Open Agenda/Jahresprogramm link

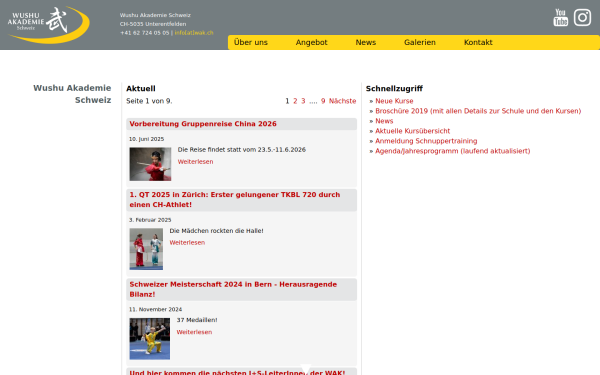pyautogui.click(x=453, y=151)
